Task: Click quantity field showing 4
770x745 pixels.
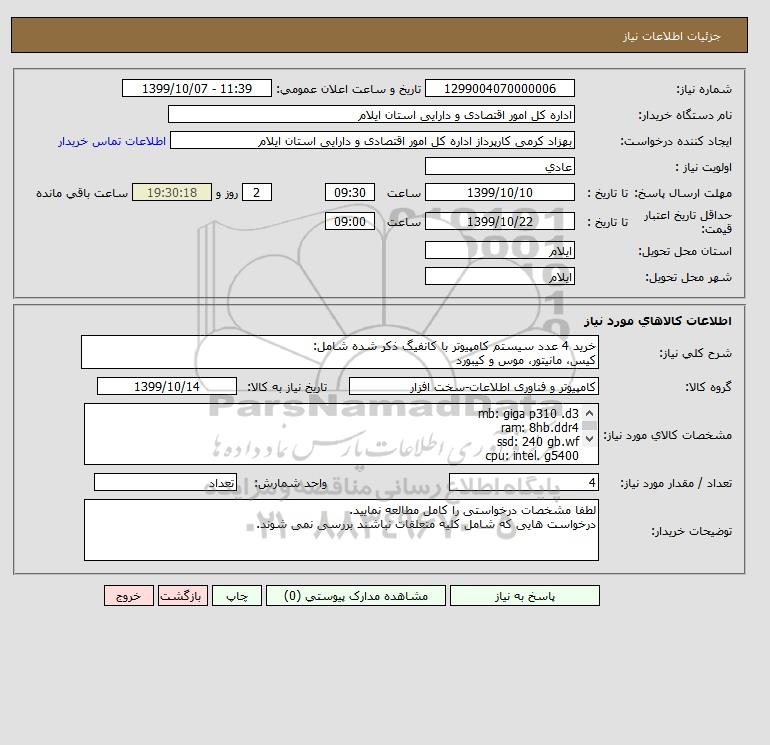Action: tap(523, 482)
